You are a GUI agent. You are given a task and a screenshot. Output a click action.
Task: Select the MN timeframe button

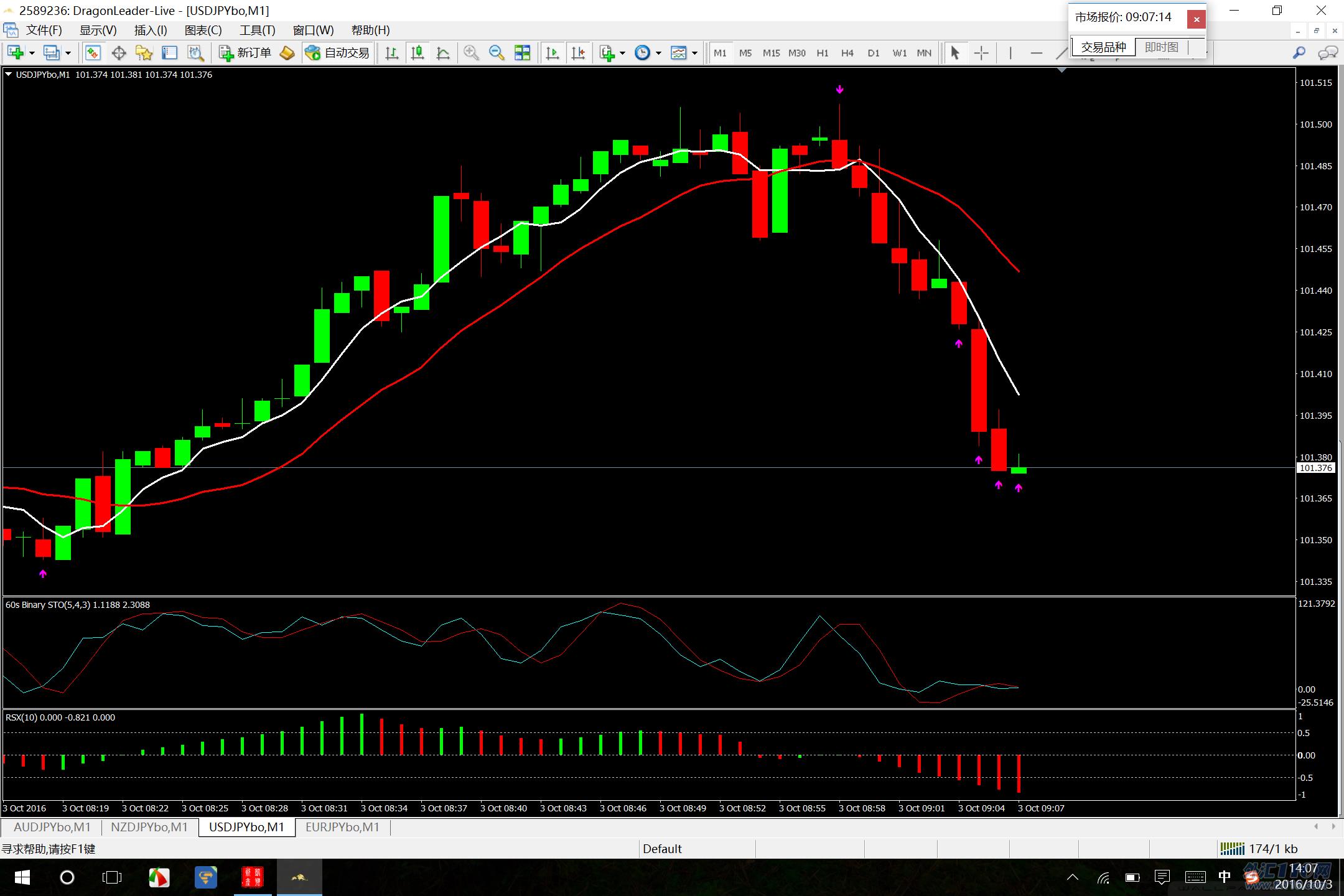coord(925,53)
